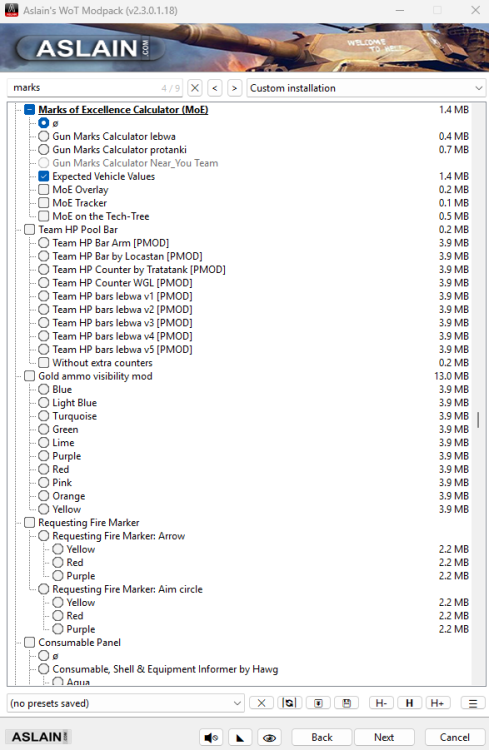Select Team HP Counter by Tratatank

coord(44,269)
